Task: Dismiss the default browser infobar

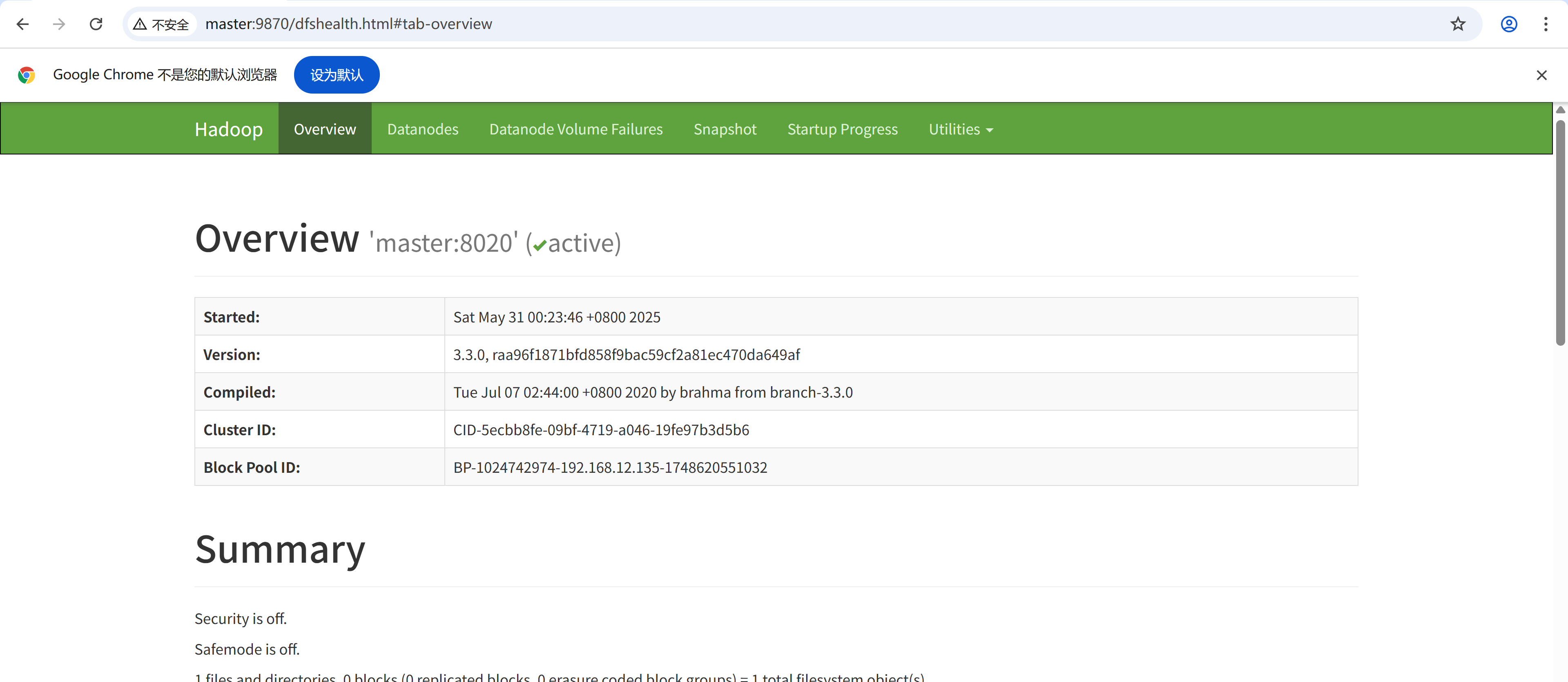Action: click(1541, 75)
